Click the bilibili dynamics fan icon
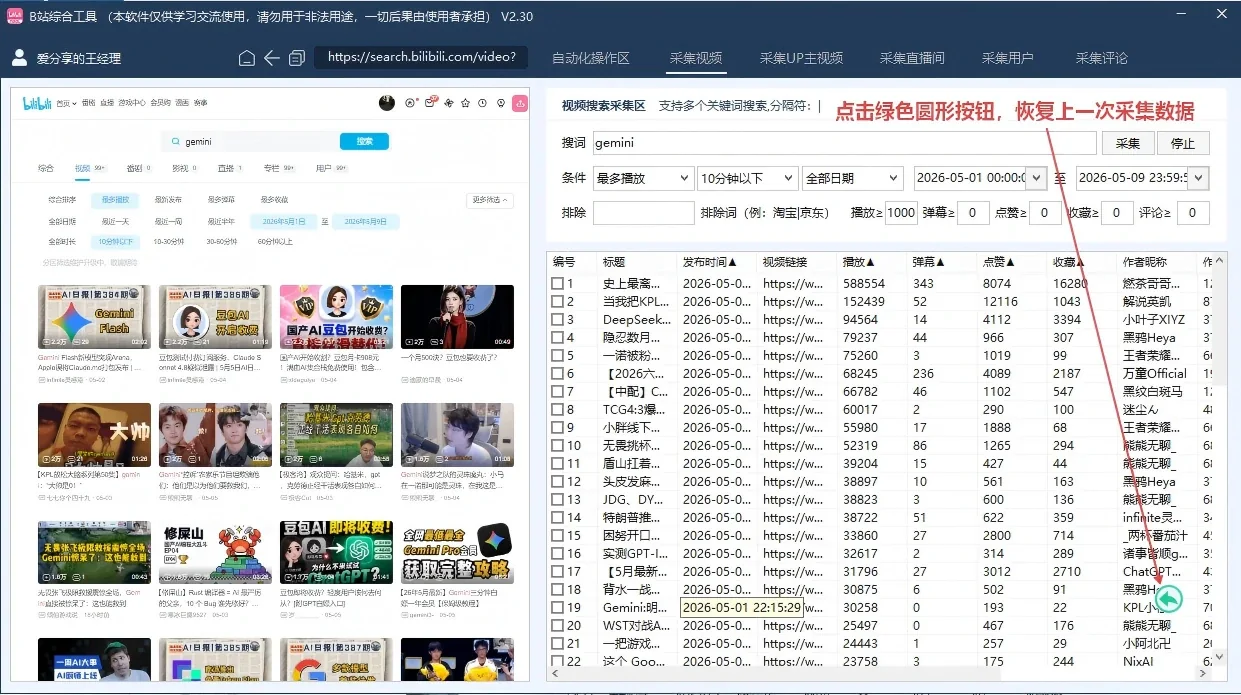 coord(448,103)
